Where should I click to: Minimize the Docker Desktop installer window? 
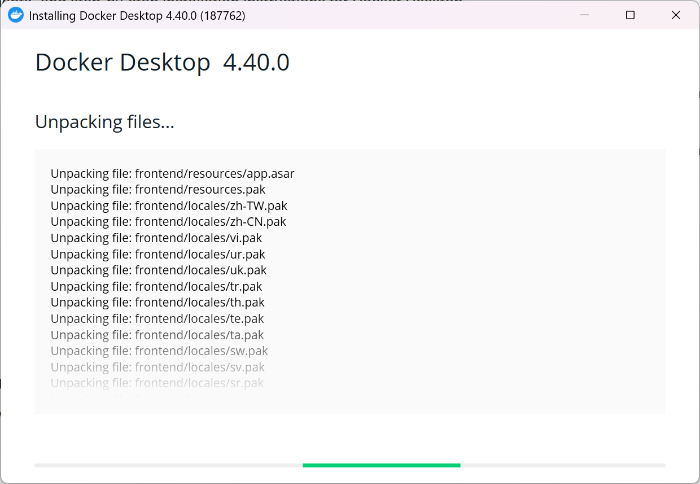tap(584, 15)
